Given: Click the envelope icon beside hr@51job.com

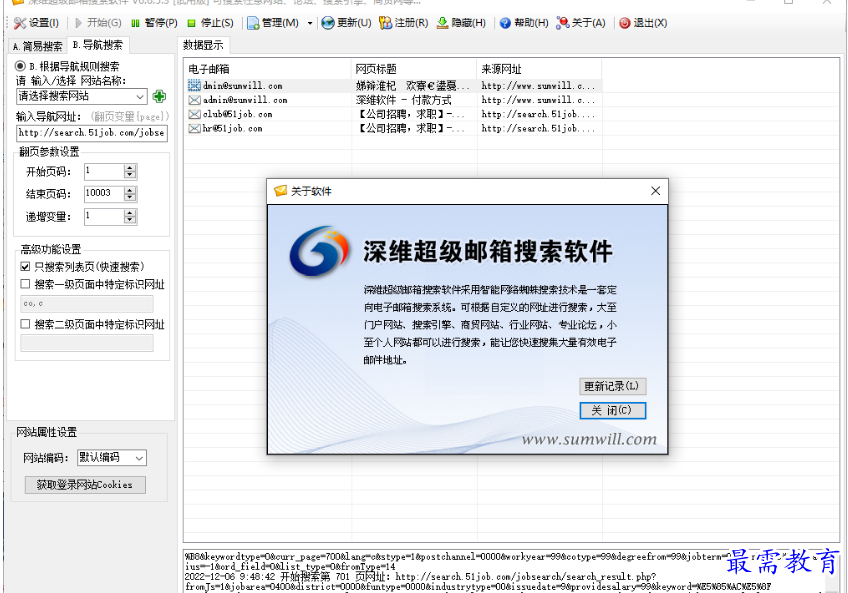Looking at the screenshot, I should 194,129.
